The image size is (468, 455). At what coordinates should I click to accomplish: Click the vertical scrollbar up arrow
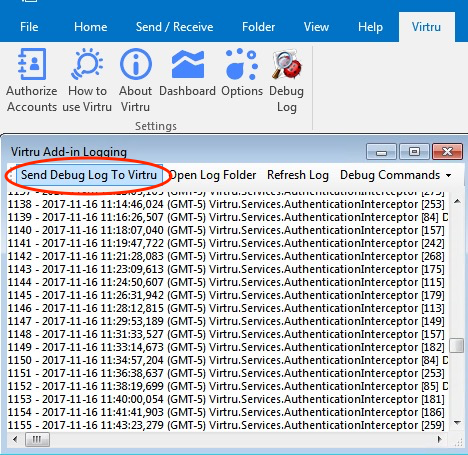(x=457, y=201)
